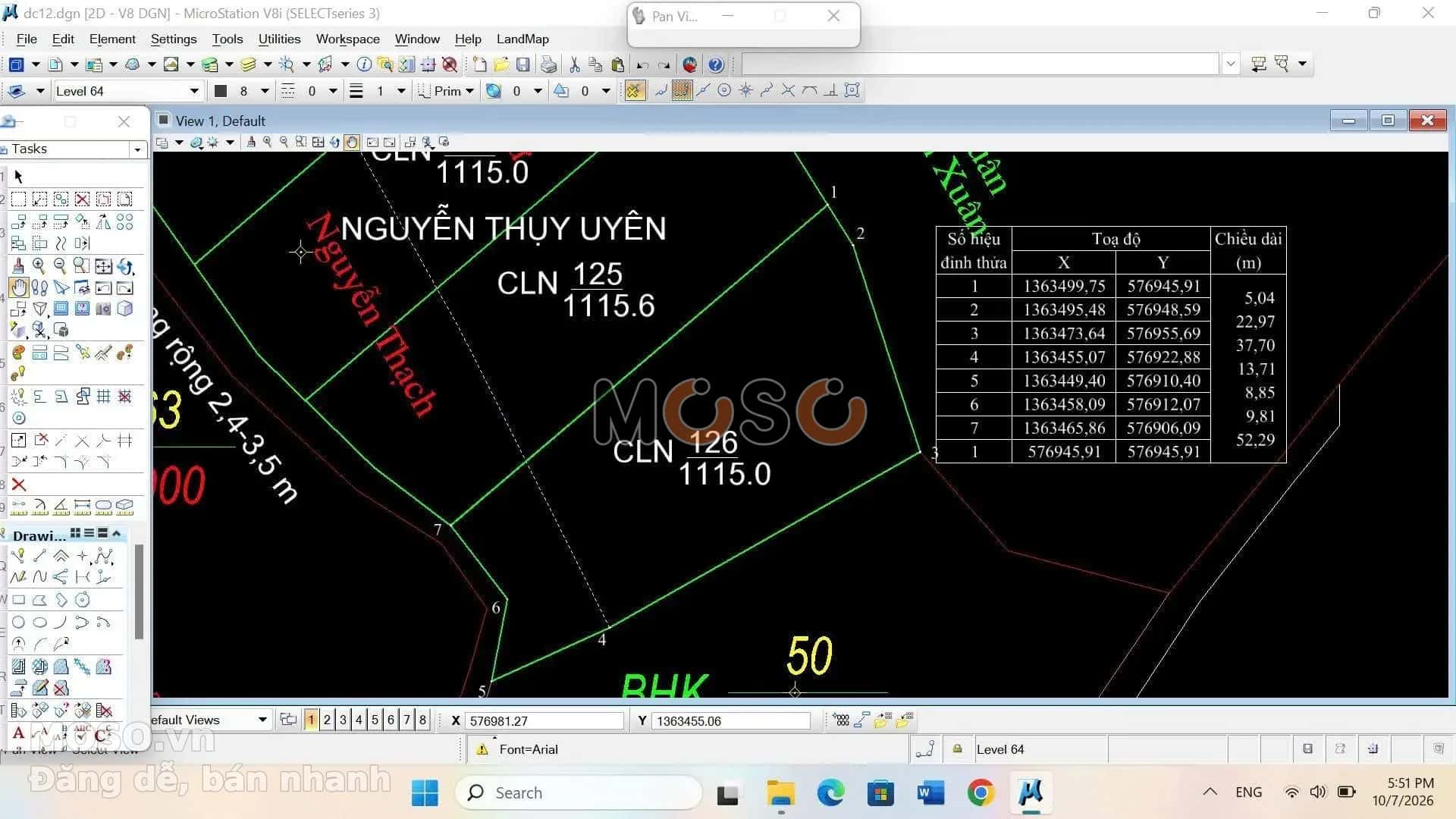Image resolution: width=1456 pixels, height=819 pixels.
Task: Toggle view 5 button in view groups
Action: click(x=375, y=720)
